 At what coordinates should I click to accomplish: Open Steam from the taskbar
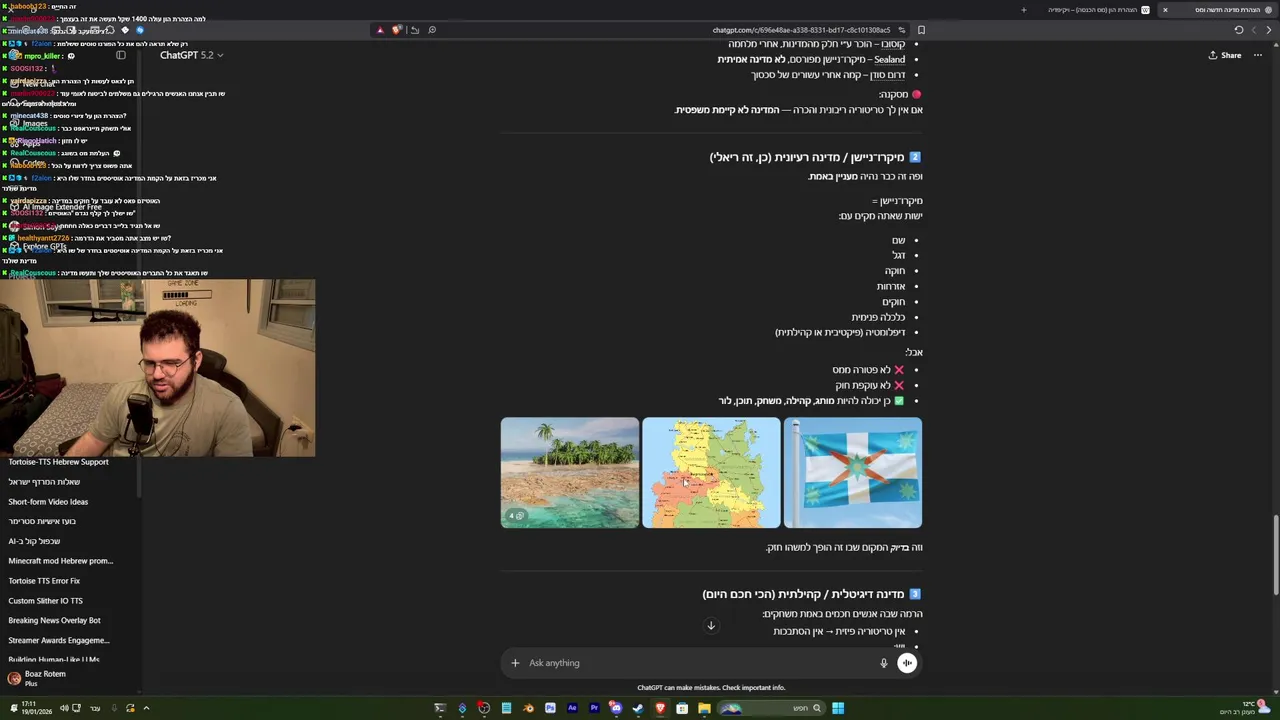pos(638,708)
